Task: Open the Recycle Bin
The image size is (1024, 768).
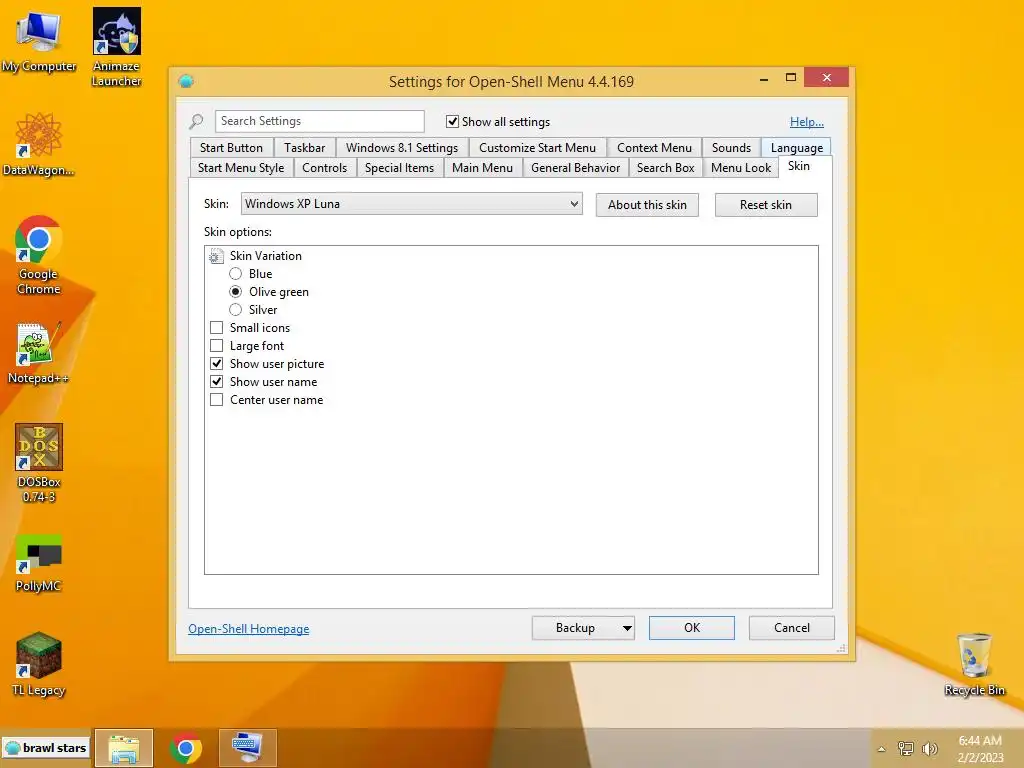Action: click(x=974, y=664)
